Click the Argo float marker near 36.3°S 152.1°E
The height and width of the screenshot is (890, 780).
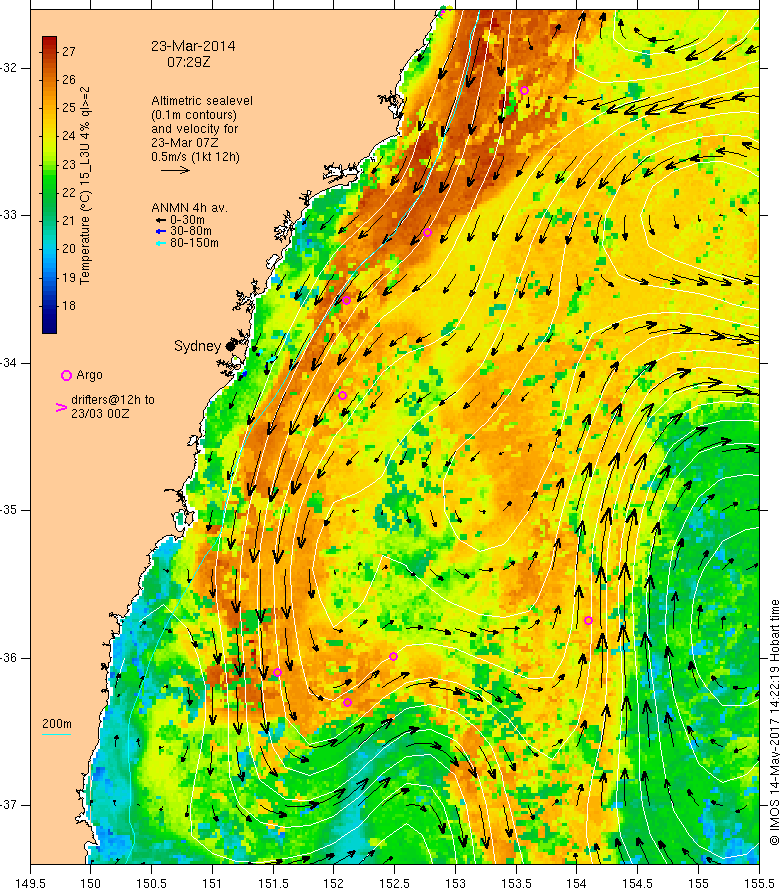(347, 702)
